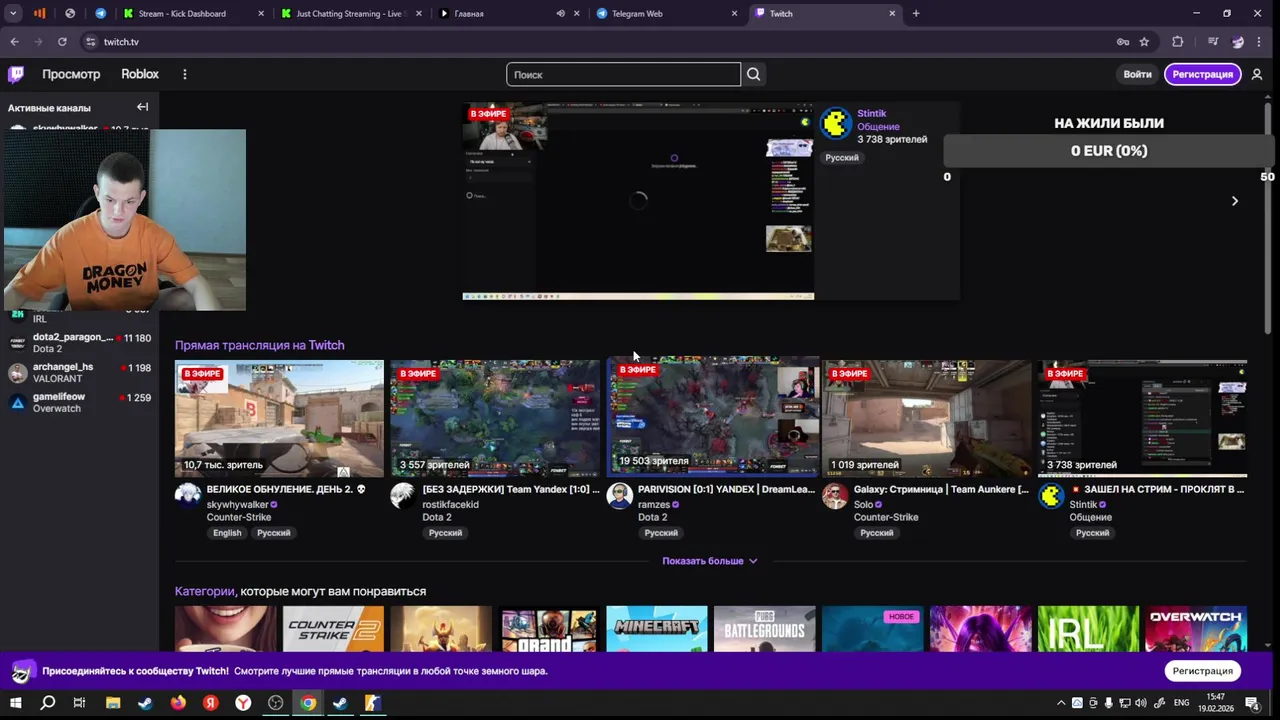This screenshot has height=720, width=1280.
Task: Show hidden system tray icons
Action: pyautogui.click(x=1061, y=703)
